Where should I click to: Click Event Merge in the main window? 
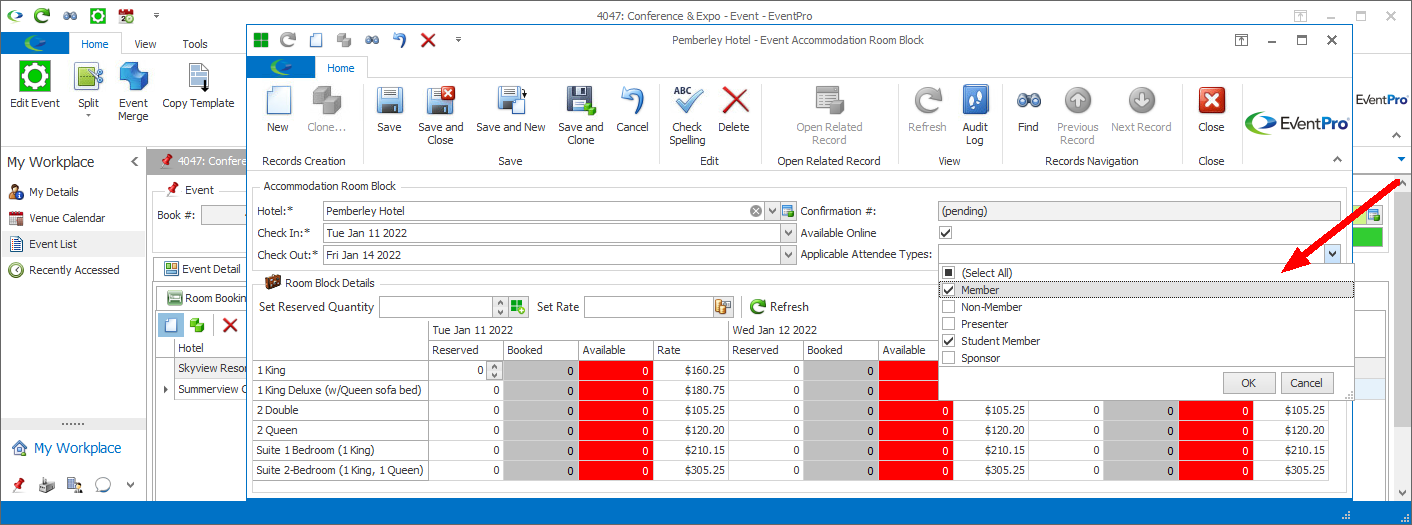tap(133, 92)
